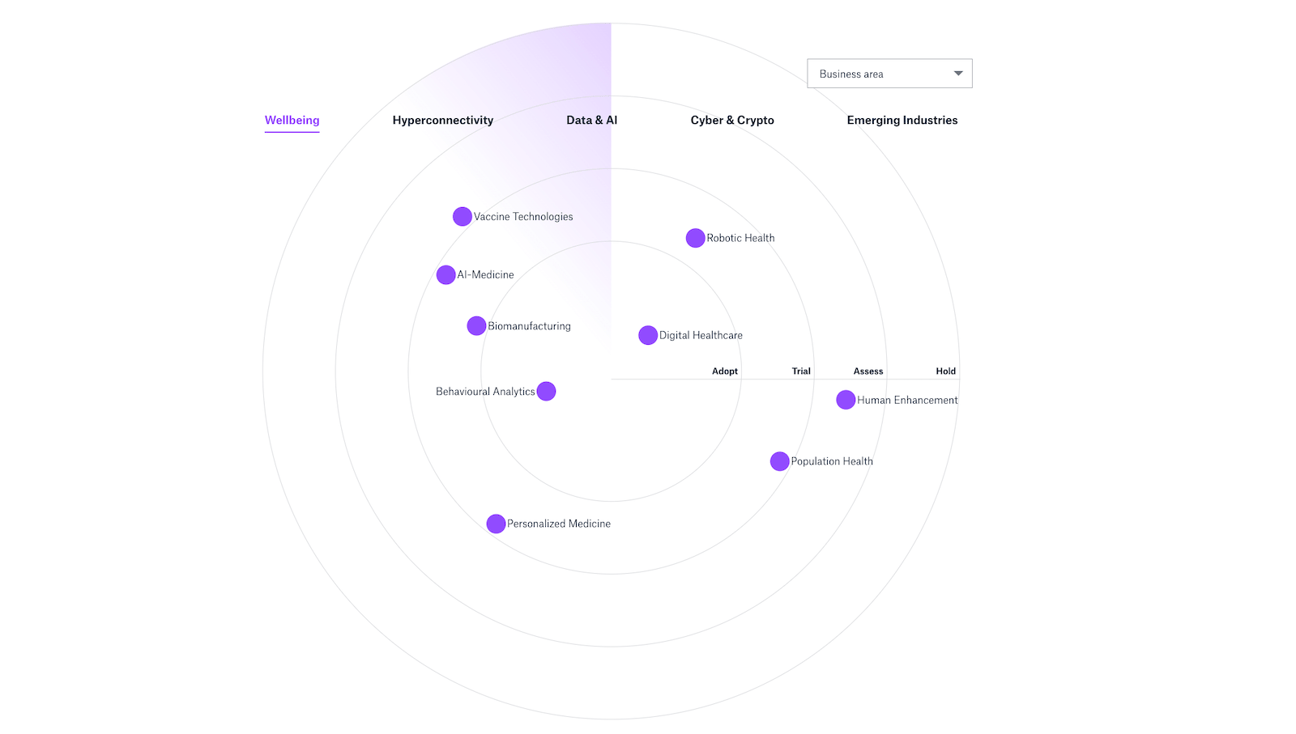The image size is (1296, 734).
Task: Click the Hold ring label
Action: (x=945, y=370)
